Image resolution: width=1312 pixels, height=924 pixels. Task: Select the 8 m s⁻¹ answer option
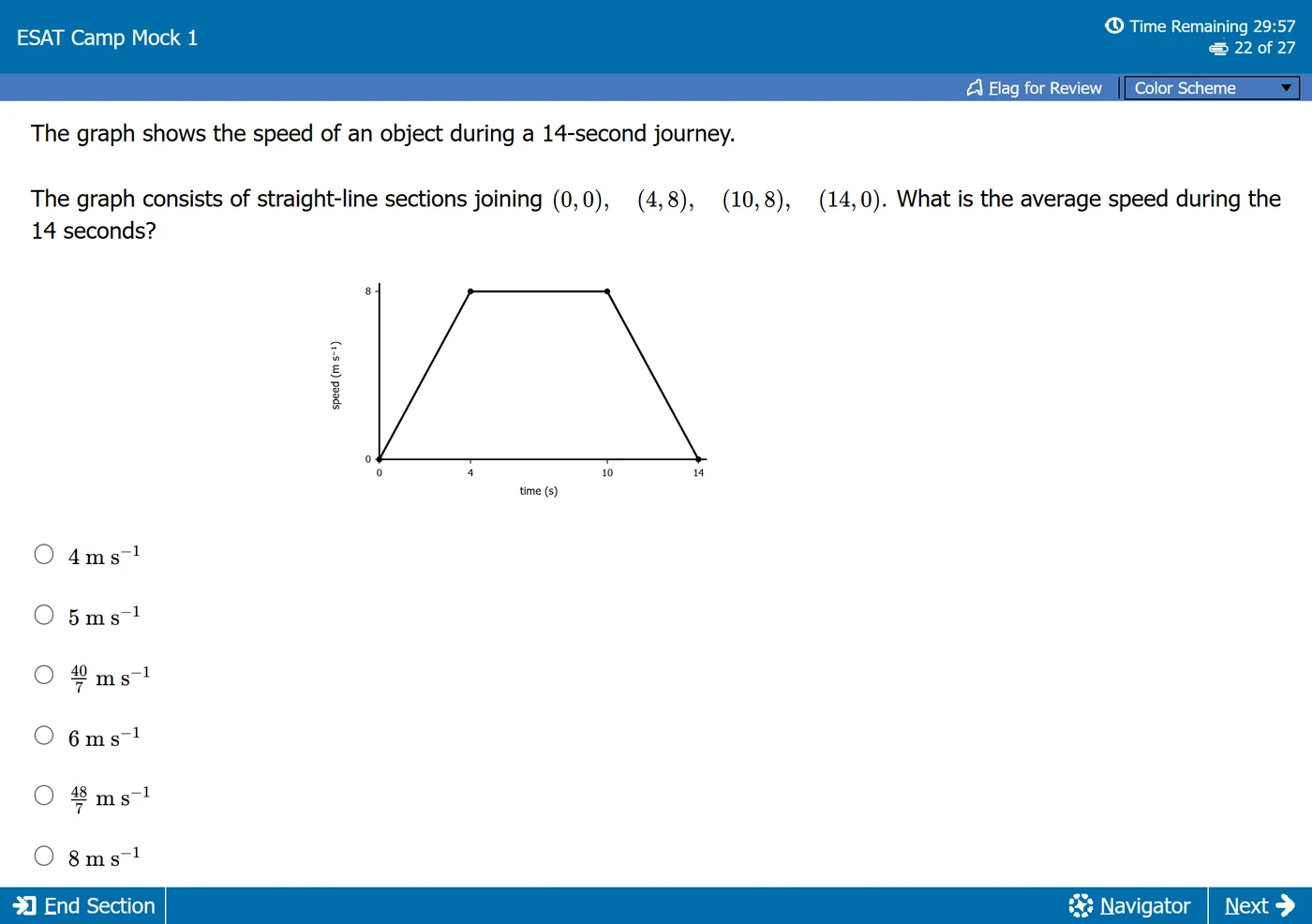coord(44,856)
